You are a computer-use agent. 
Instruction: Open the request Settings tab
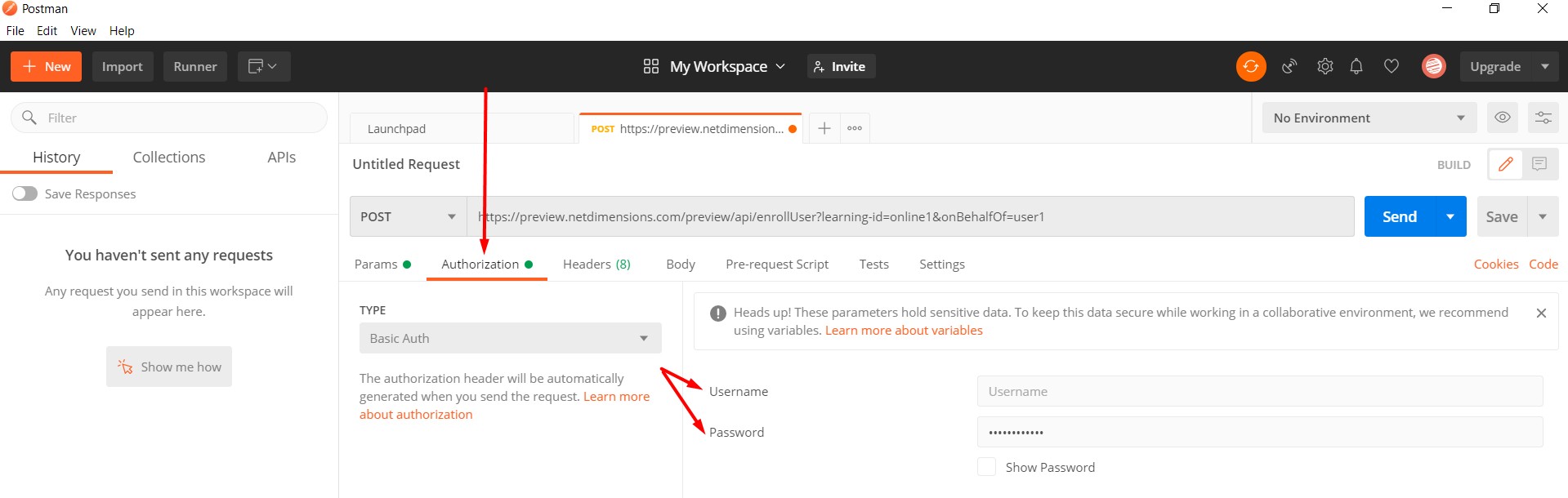[942, 265]
